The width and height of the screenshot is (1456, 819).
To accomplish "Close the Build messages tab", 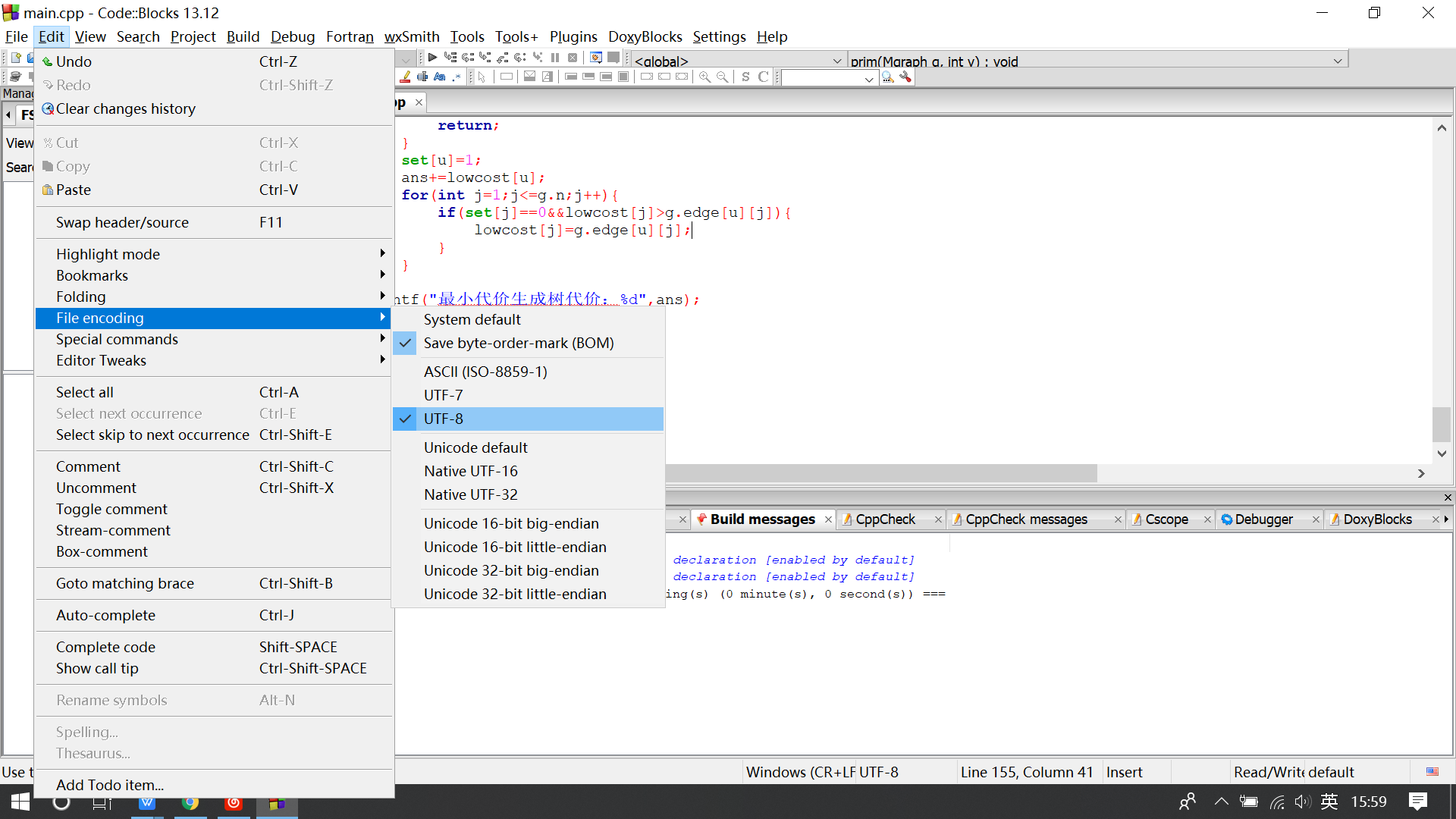I will pos(828,519).
